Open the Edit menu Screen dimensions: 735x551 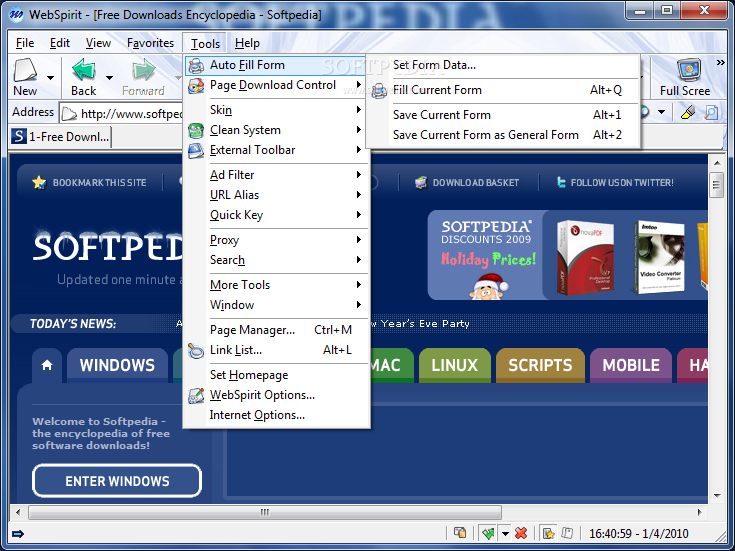pos(60,43)
